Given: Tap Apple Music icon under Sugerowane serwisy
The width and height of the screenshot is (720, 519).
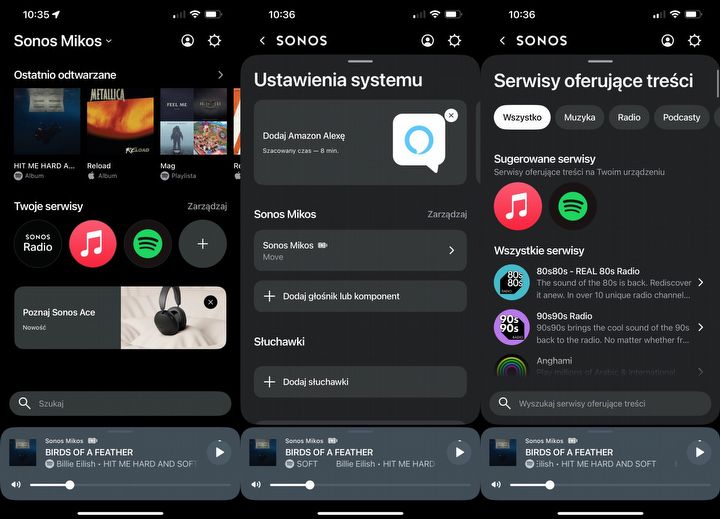Looking at the screenshot, I should (518, 206).
